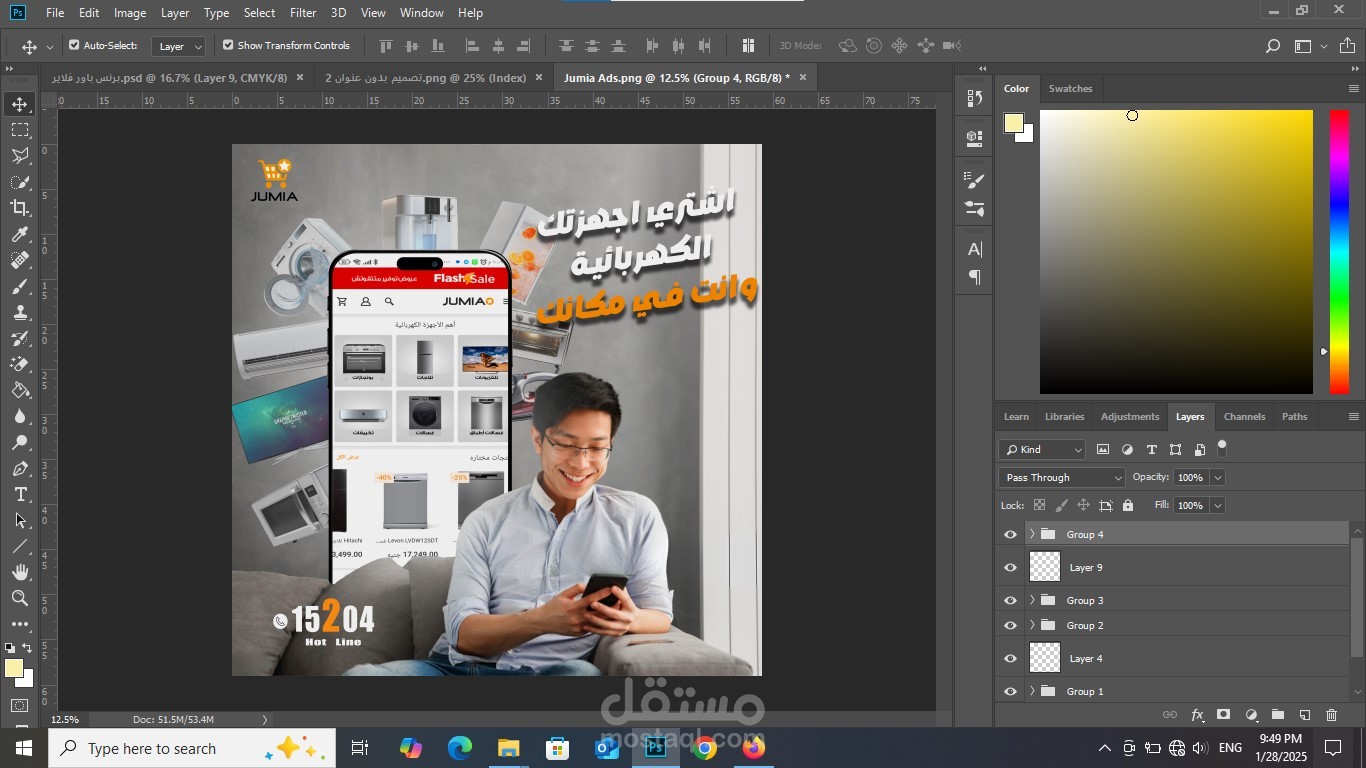The image size is (1366, 768).
Task: Click the foreground color swatch in toolbar
Action: [14, 668]
